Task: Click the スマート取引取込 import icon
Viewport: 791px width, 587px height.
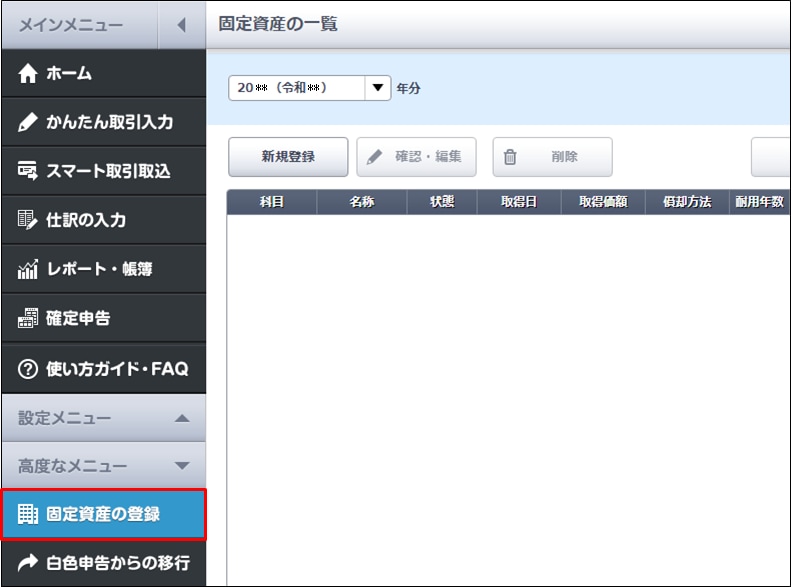Action: pyautogui.click(x=27, y=171)
